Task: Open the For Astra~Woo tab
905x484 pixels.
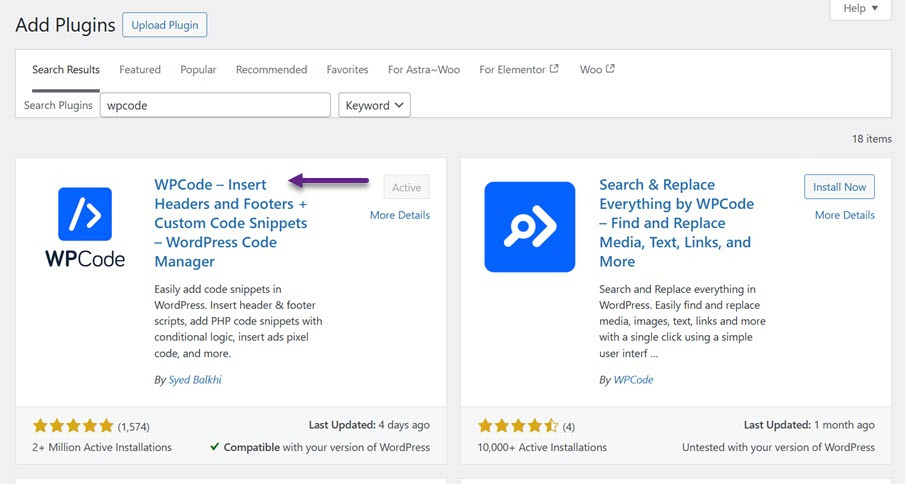Action: (x=424, y=70)
